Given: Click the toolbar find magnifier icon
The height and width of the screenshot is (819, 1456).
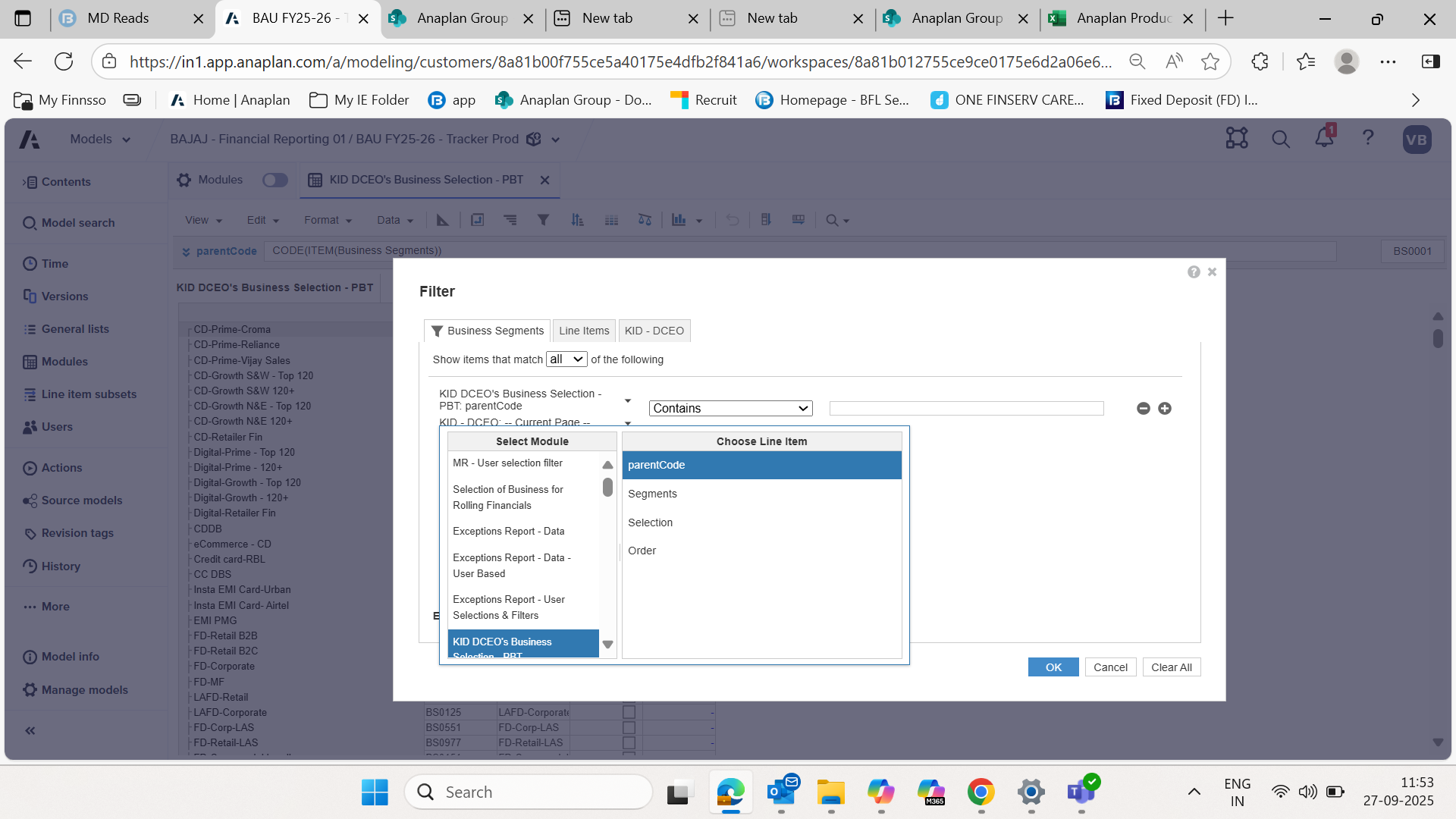Looking at the screenshot, I should click(x=837, y=220).
